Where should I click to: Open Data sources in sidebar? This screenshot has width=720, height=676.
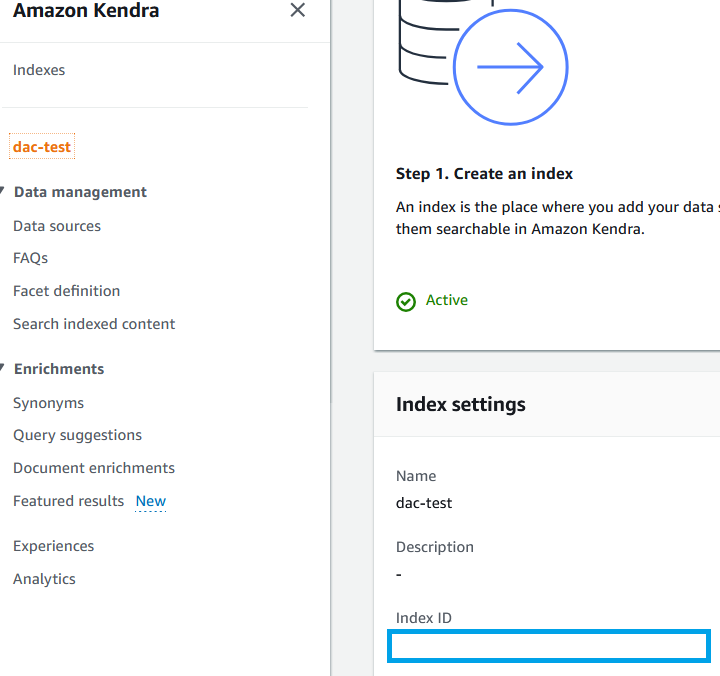57,226
